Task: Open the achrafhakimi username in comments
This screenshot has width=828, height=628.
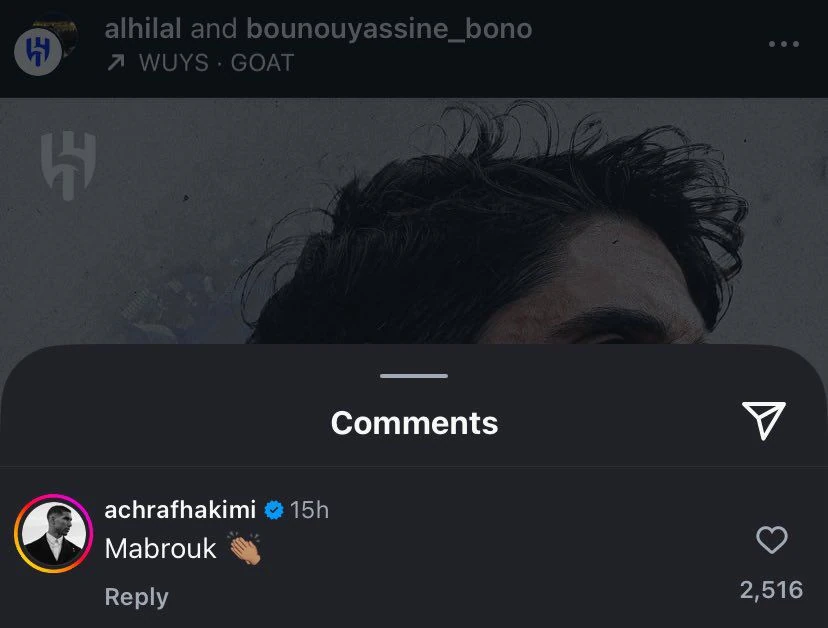Action: coord(181,510)
